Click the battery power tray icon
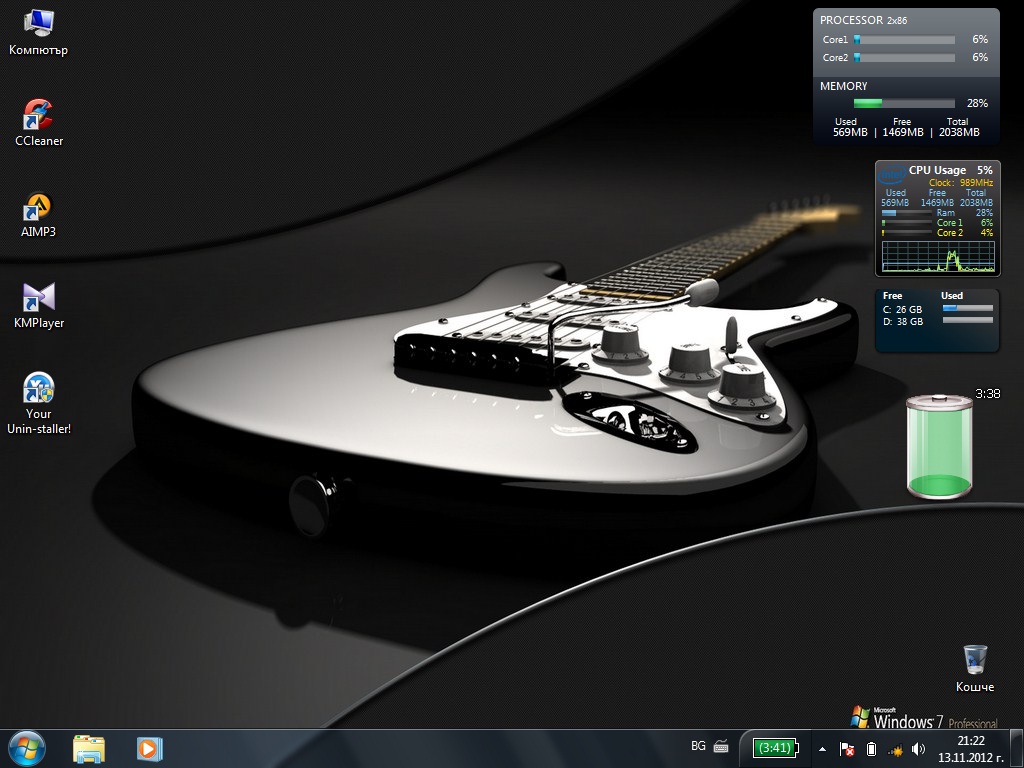 coord(871,749)
